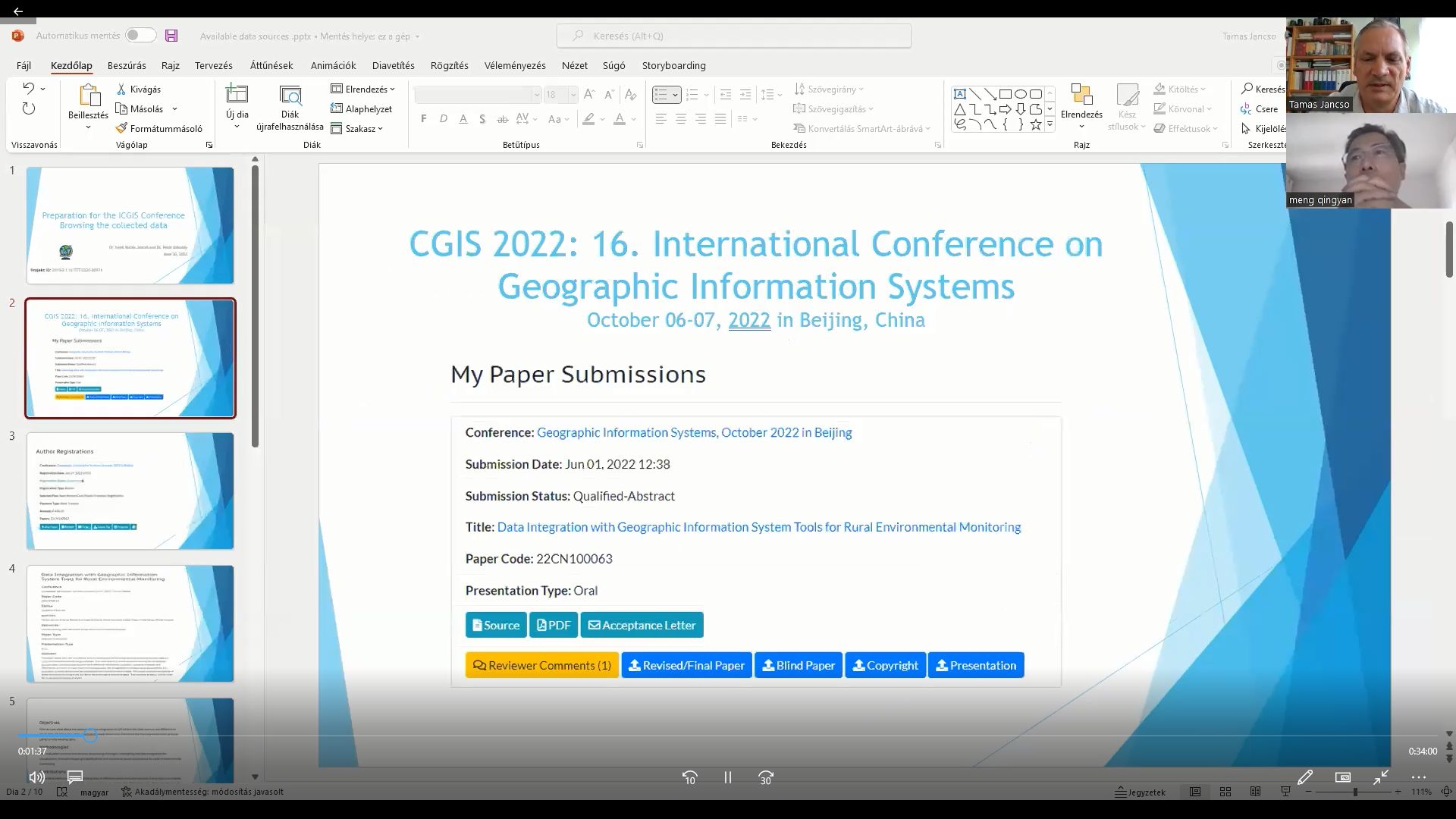Switch to the Beszúrás tab
This screenshot has width=1456, height=819.
(x=127, y=65)
